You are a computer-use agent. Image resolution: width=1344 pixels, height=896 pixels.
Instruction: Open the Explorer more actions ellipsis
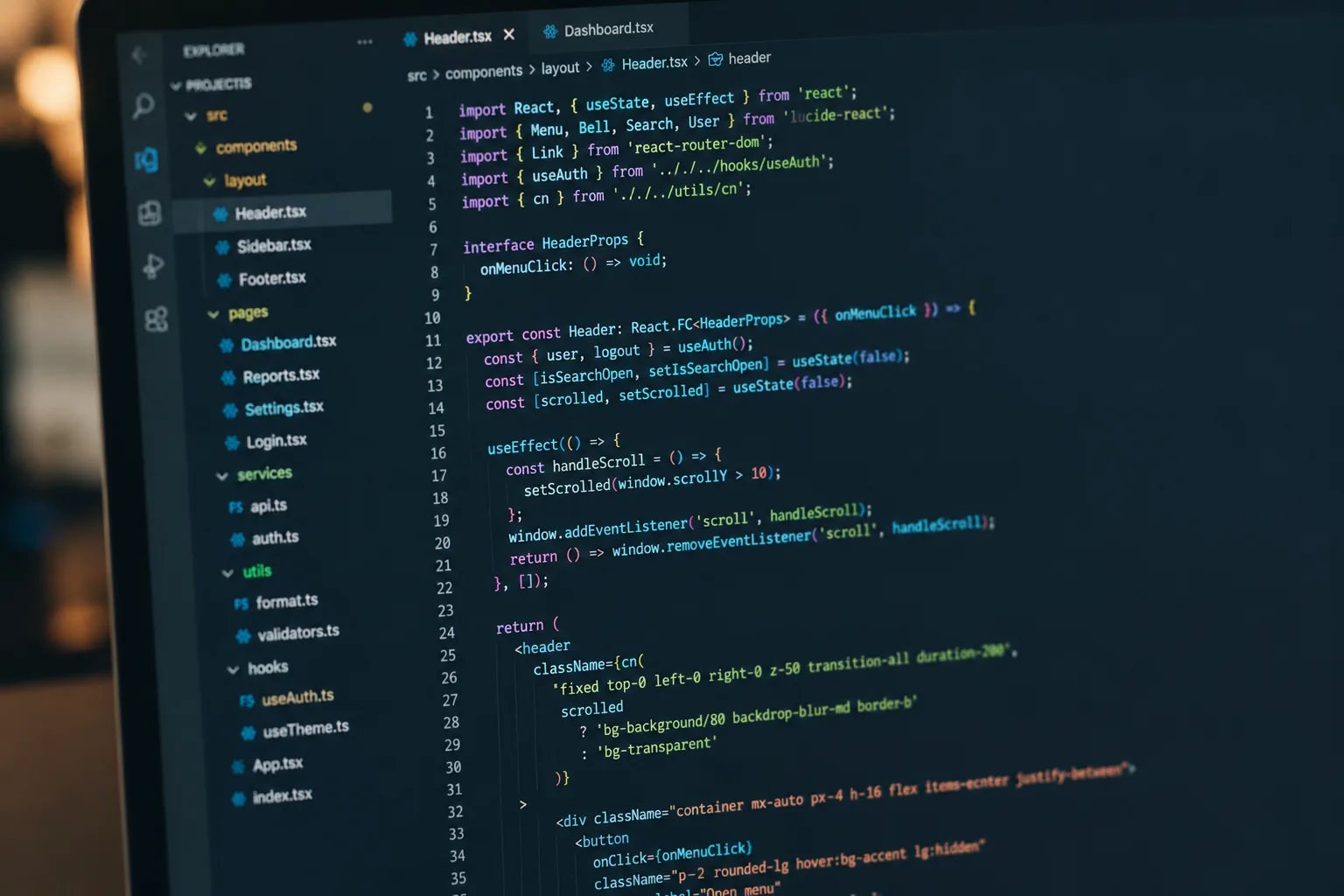[x=365, y=42]
